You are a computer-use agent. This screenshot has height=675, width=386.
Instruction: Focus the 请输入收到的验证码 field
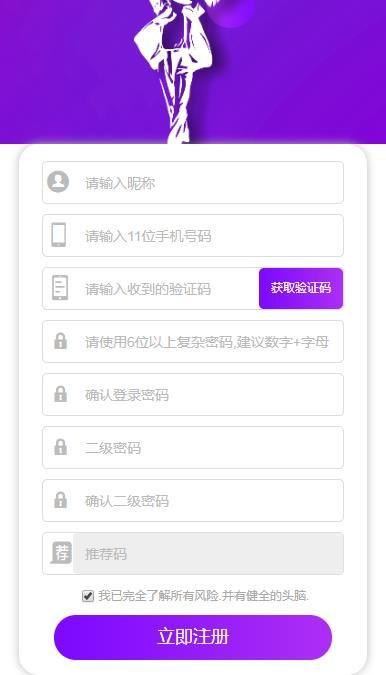151,288
